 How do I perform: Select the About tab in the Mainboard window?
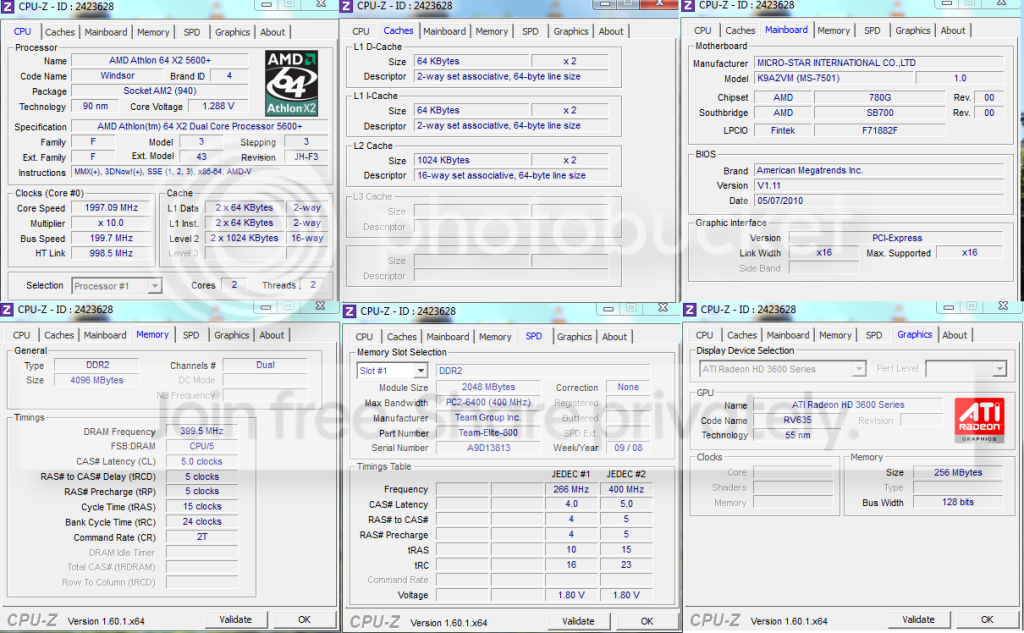[953, 31]
